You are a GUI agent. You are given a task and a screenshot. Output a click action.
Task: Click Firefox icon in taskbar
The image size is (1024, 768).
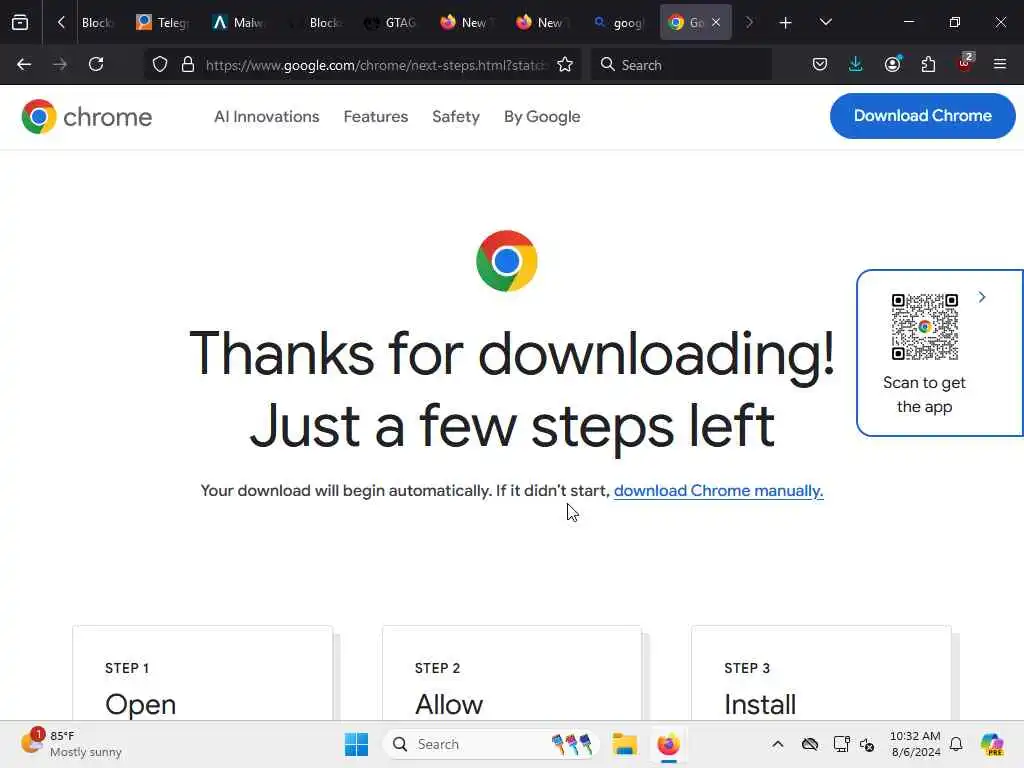click(x=669, y=744)
